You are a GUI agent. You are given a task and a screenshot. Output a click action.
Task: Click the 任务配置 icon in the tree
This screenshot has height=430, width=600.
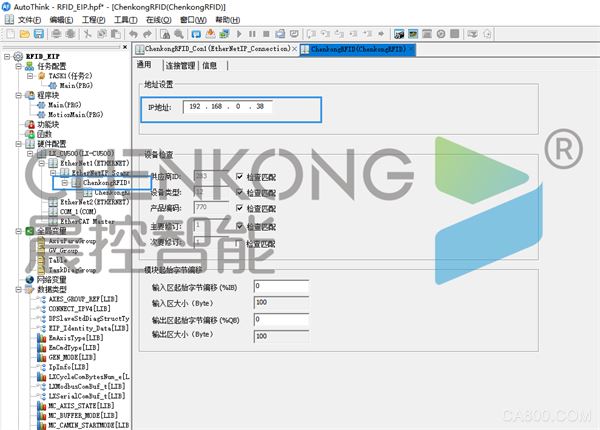[30, 66]
